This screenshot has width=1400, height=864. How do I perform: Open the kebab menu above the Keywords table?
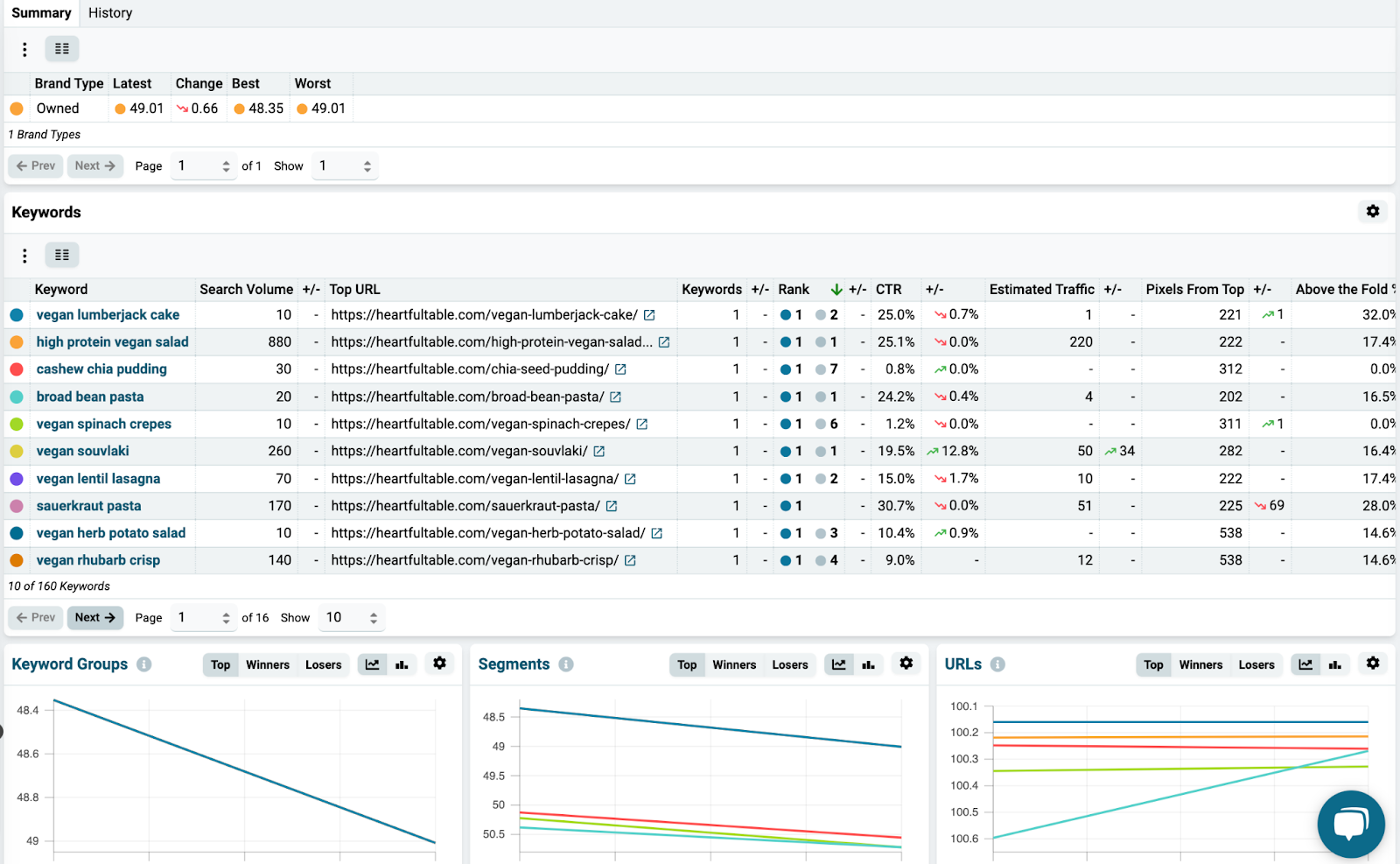24,255
